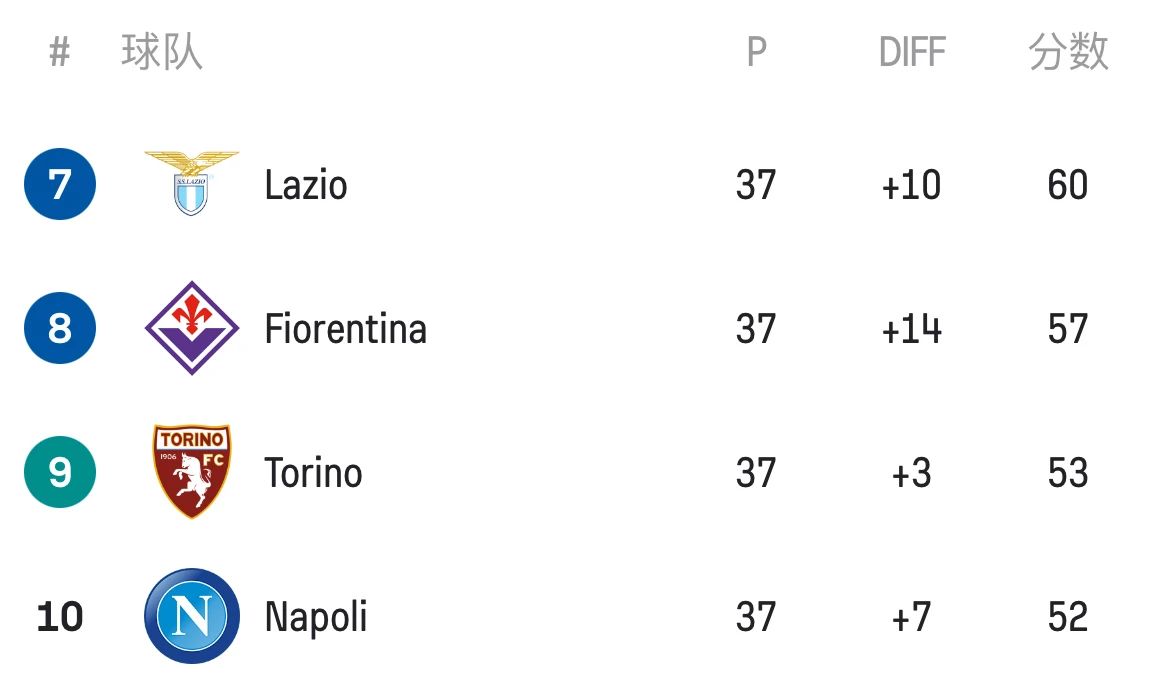Click Lazio's 60 points value
This screenshot has width=1170, height=687.
[x=1068, y=185]
